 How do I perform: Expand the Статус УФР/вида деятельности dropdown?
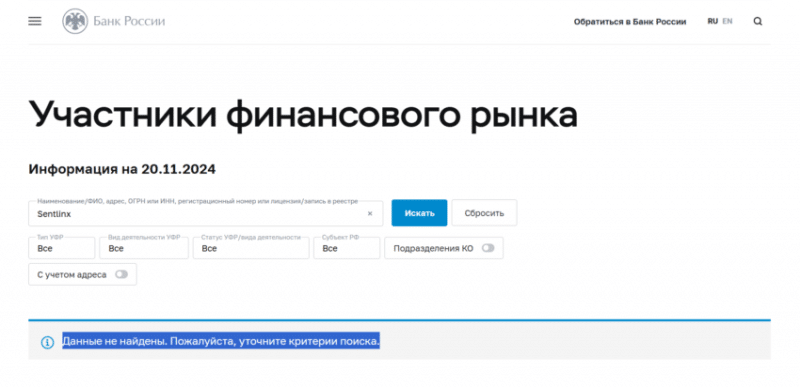coord(251,248)
